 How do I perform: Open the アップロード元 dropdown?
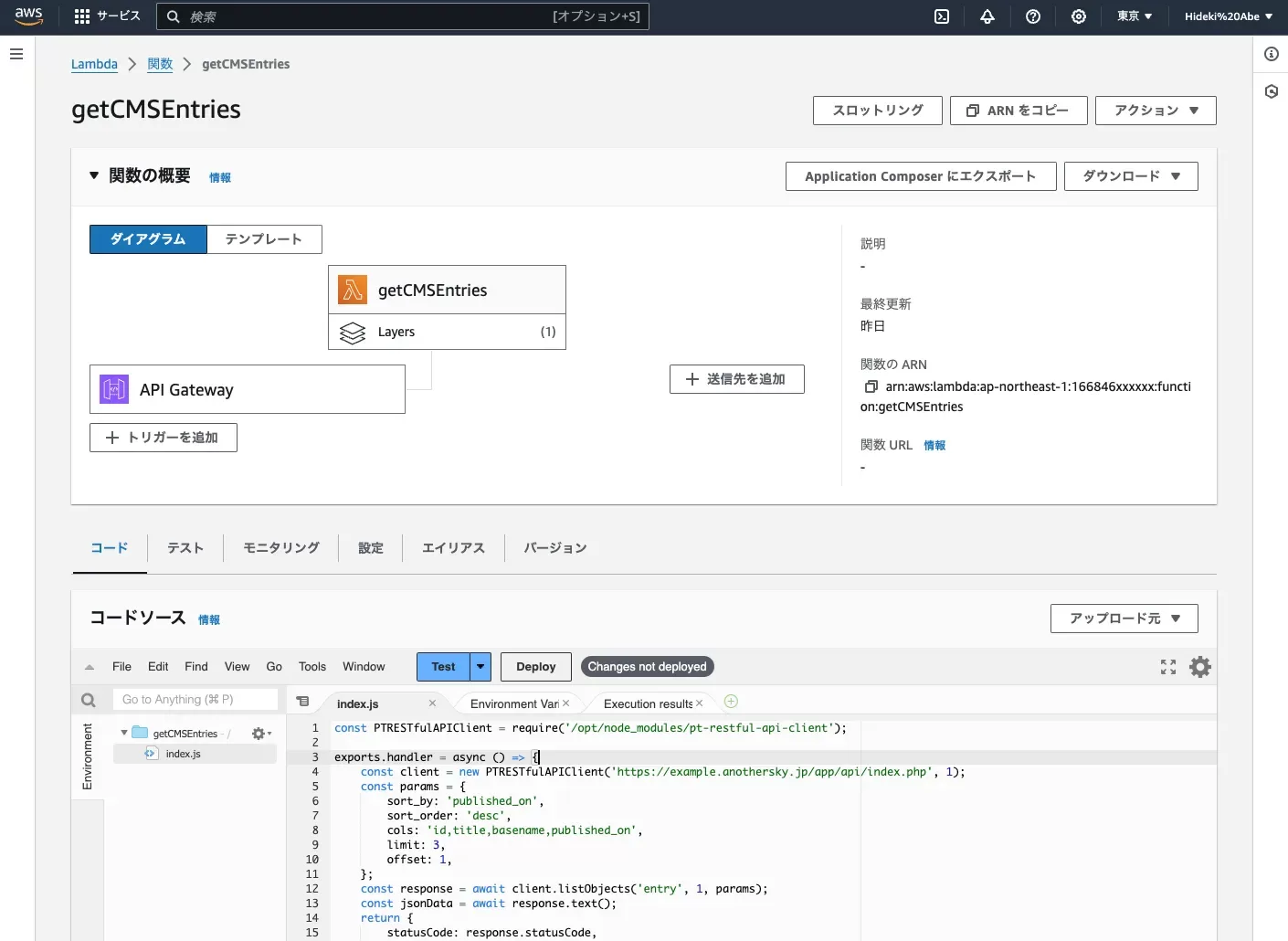(1124, 619)
